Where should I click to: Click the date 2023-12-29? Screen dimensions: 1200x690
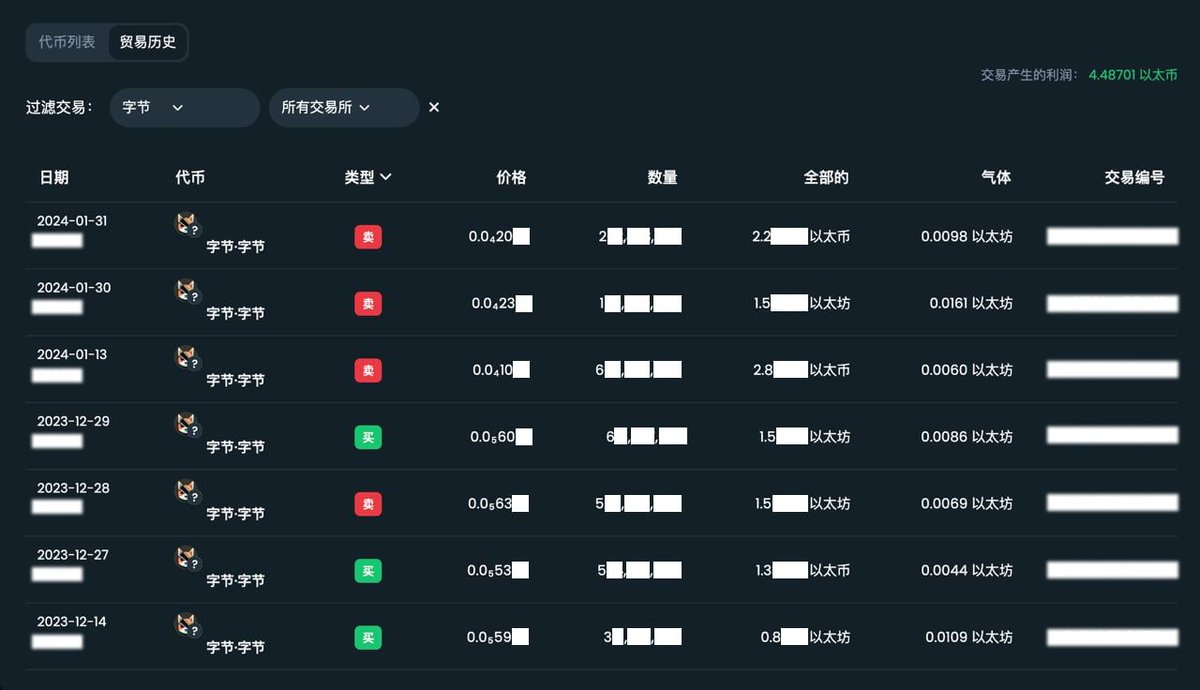[x=73, y=421]
